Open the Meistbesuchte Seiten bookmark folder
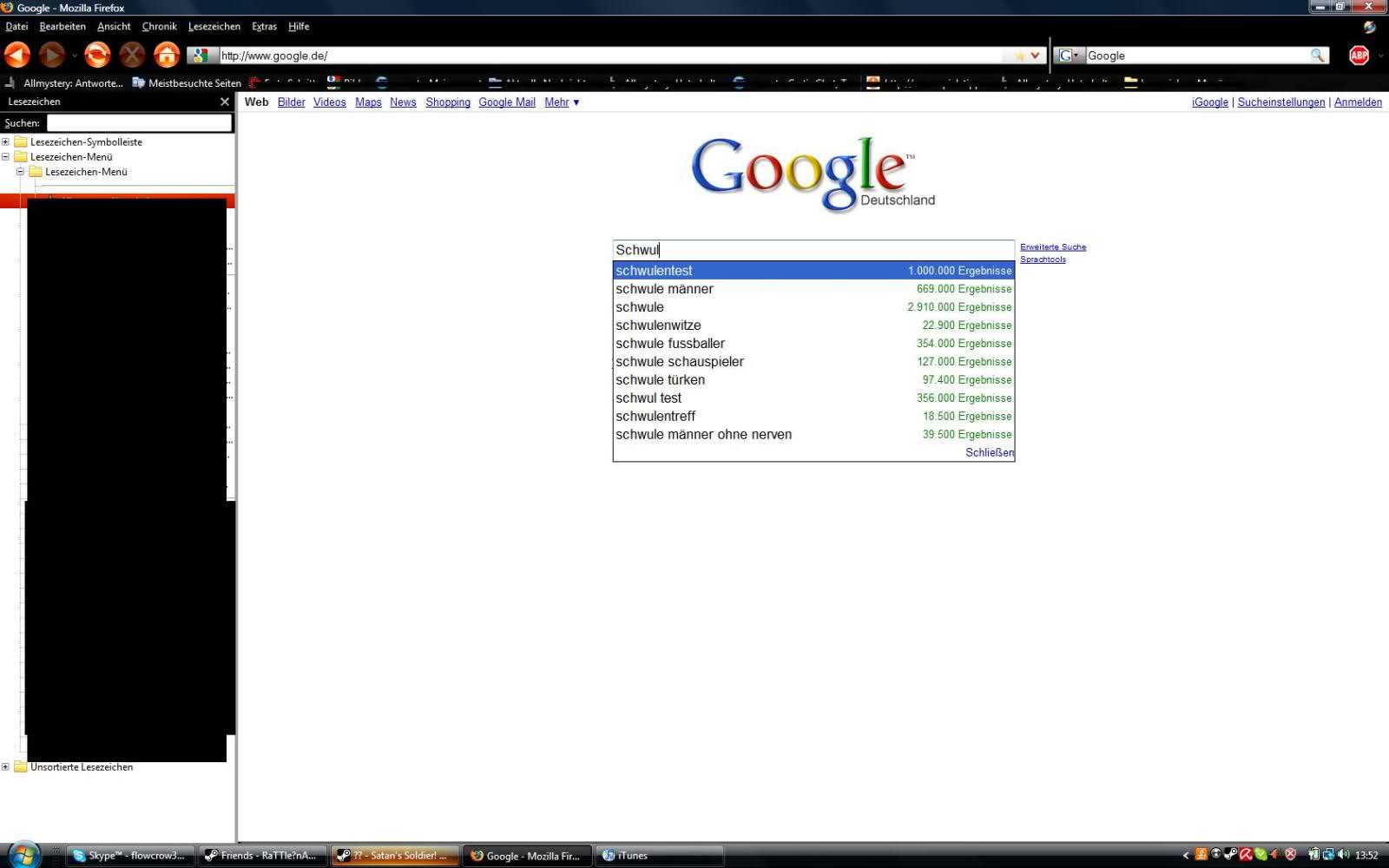Viewport: 1389px width, 868px height. click(187, 83)
